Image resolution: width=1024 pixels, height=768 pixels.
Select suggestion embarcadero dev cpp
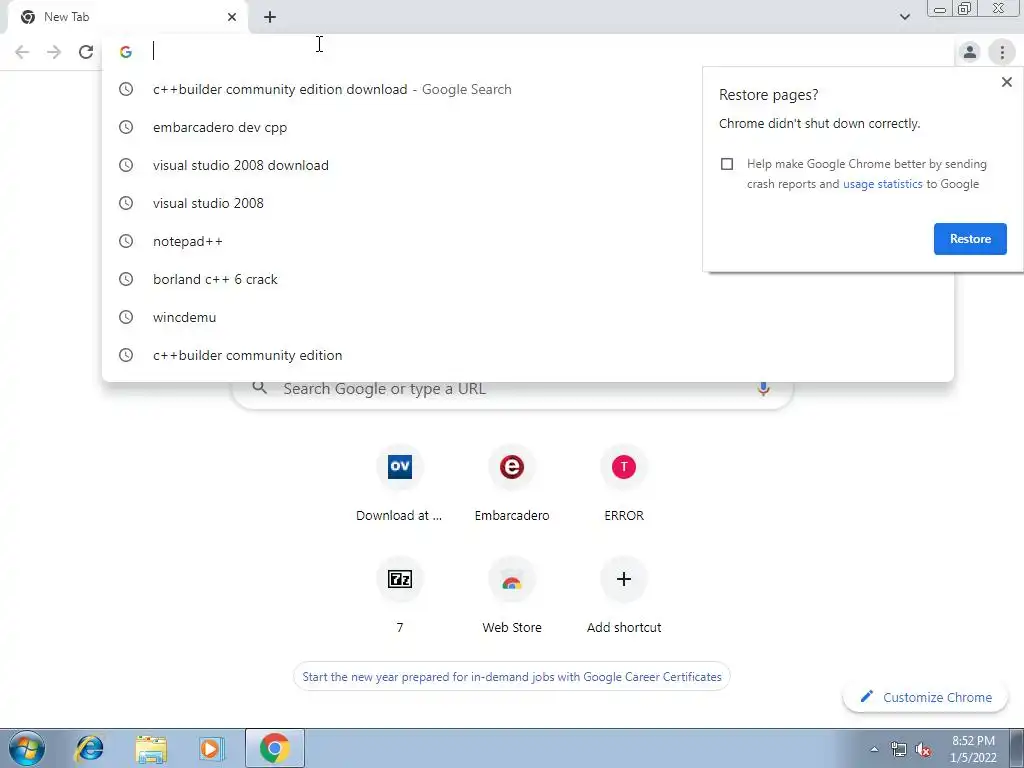tap(528, 127)
